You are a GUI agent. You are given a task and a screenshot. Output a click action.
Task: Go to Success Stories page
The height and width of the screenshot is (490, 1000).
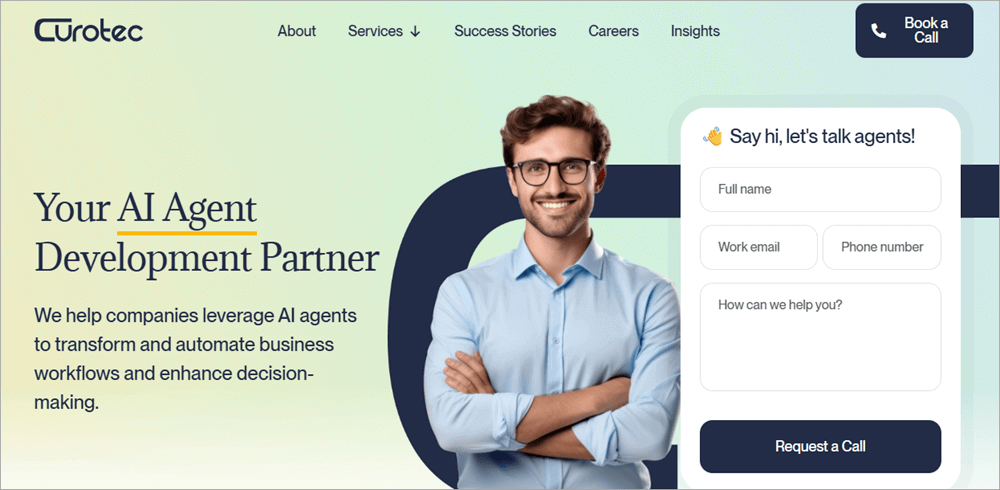click(x=505, y=31)
